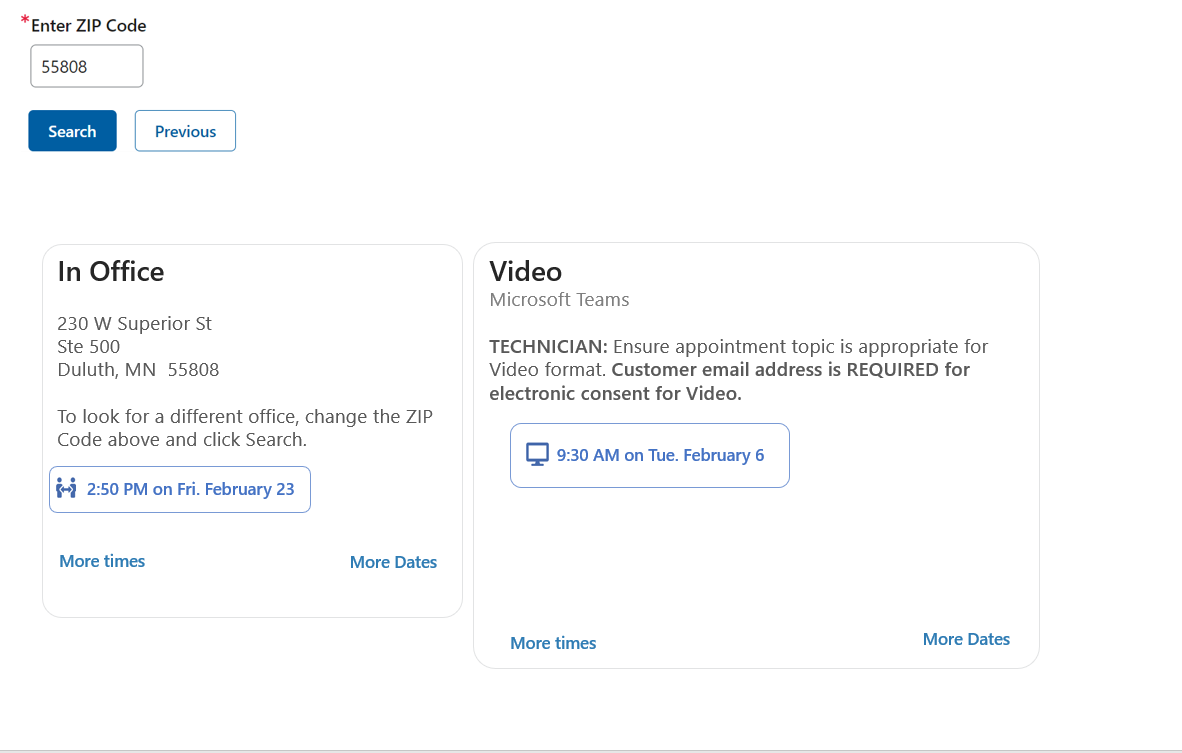Image resolution: width=1182 pixels, height=753 pixels.
Task: Click the Duluth, MN 55808 address line
Action: tap(138, 370)
